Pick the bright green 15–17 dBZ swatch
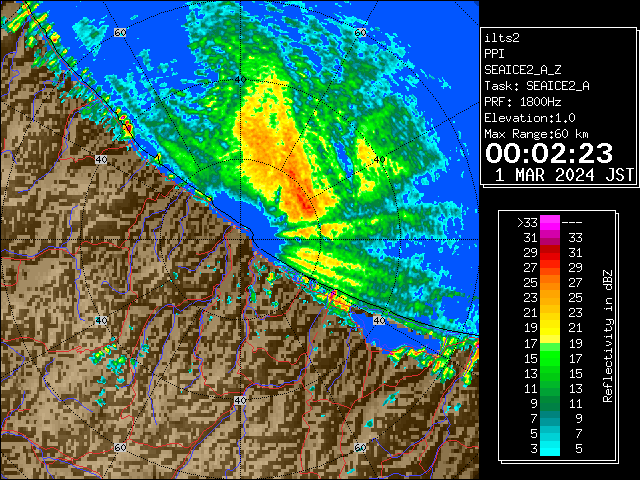640x480 pixels. 550,358
